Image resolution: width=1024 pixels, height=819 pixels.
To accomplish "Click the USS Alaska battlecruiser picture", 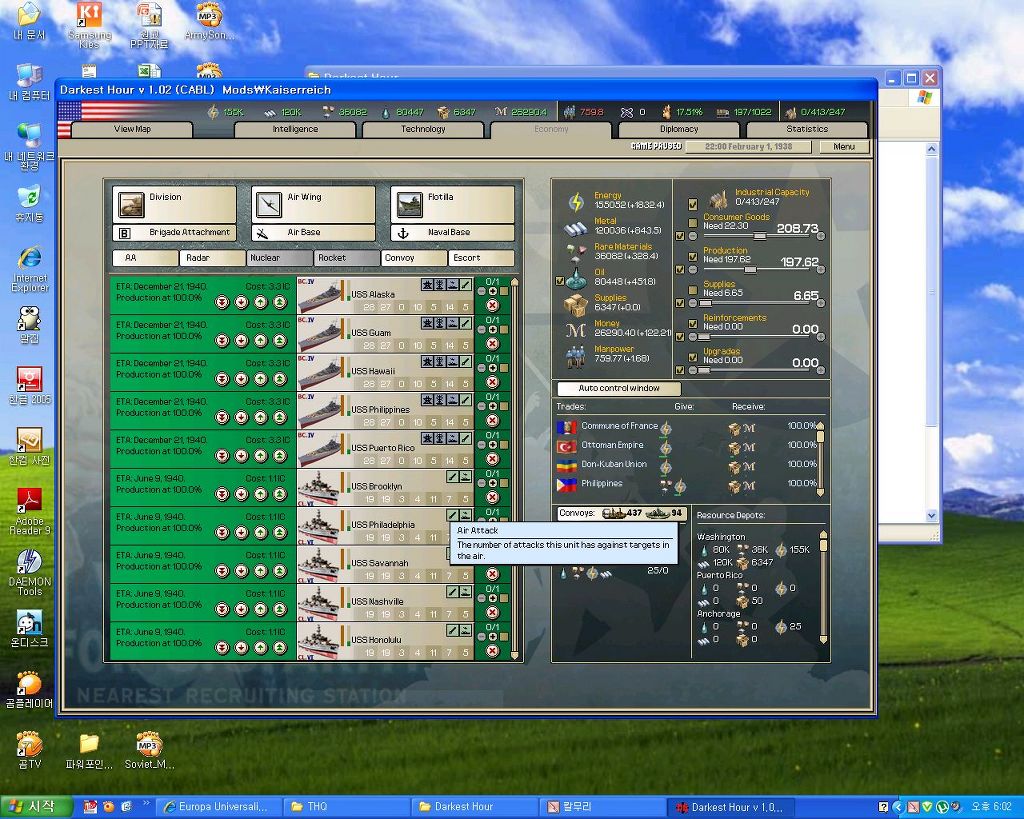I will tap(320, 296).
